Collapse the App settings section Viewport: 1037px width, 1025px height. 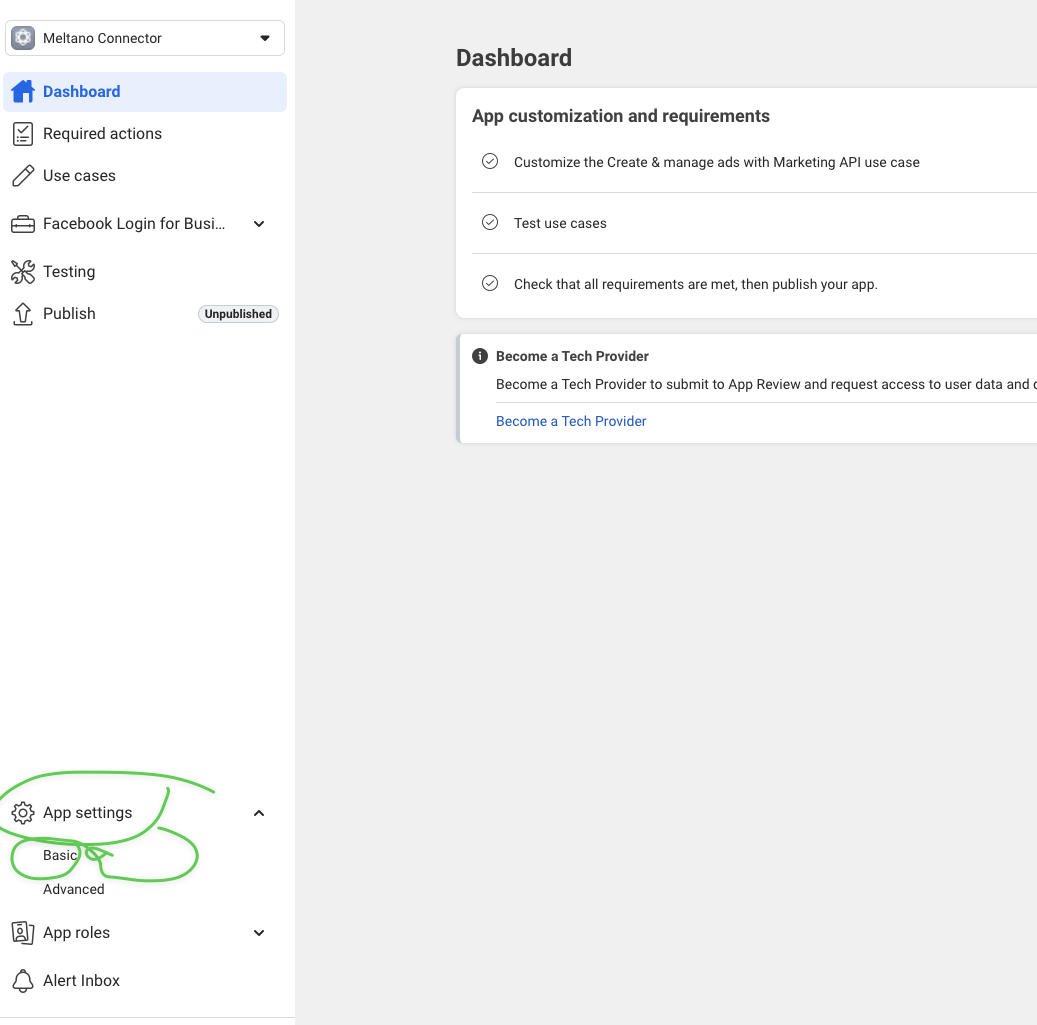(x=259, y=812)
